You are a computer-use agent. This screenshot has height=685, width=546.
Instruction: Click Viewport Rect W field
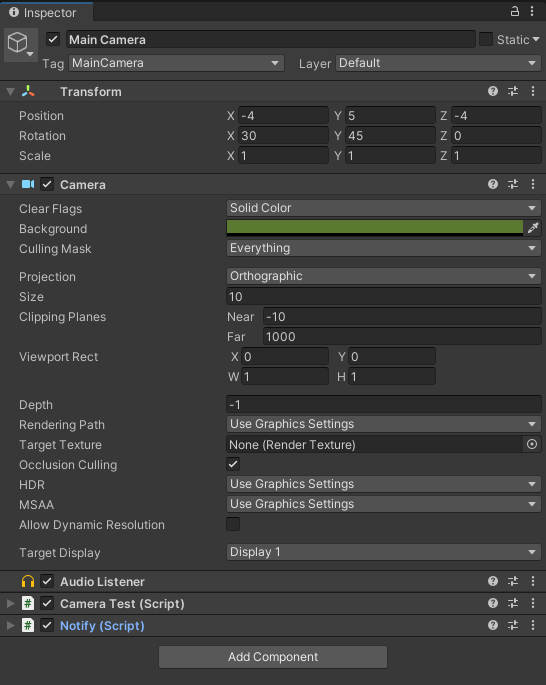[x=284, y=376]
